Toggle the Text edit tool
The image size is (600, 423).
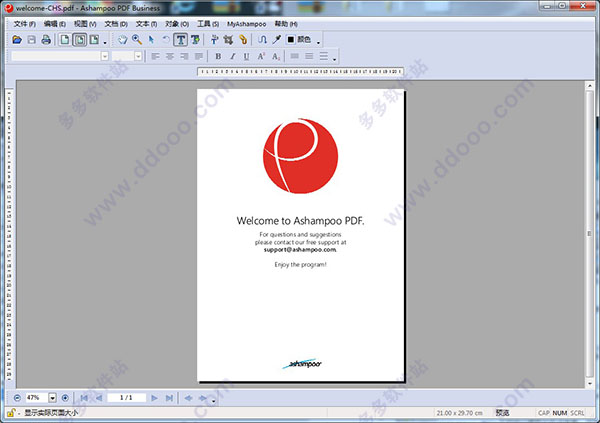181,39
